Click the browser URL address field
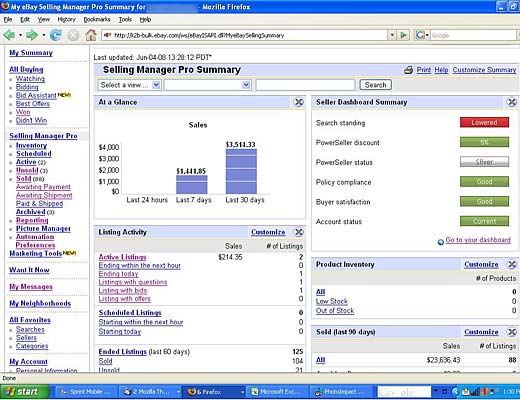 pos(245,35)
